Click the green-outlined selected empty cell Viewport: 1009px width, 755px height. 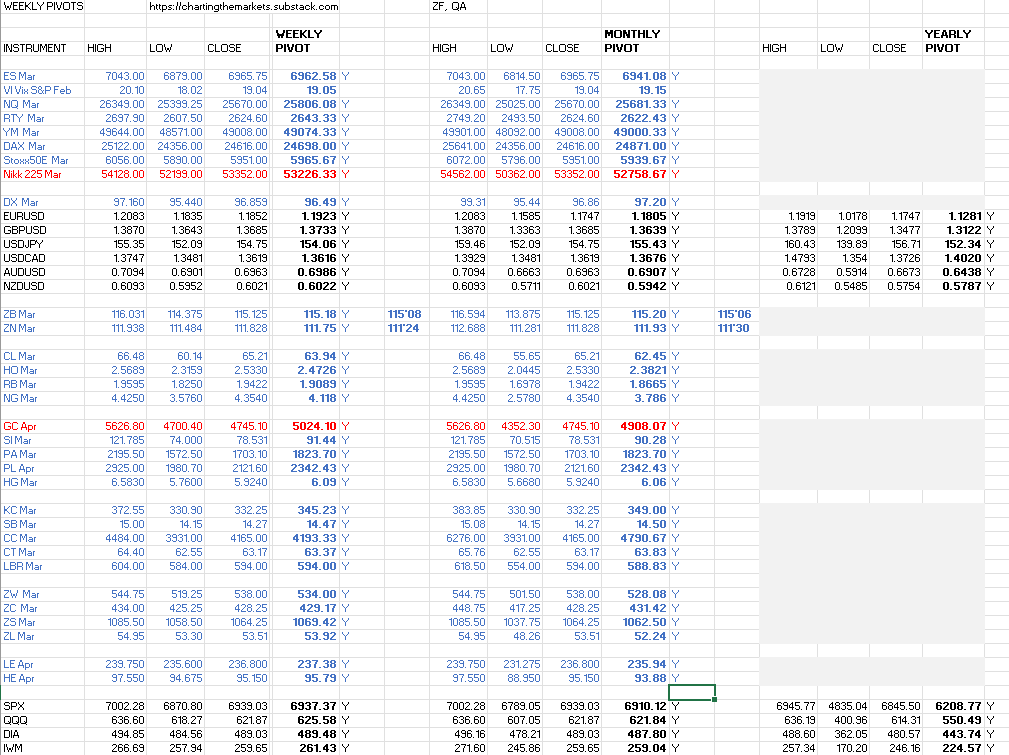692,693
